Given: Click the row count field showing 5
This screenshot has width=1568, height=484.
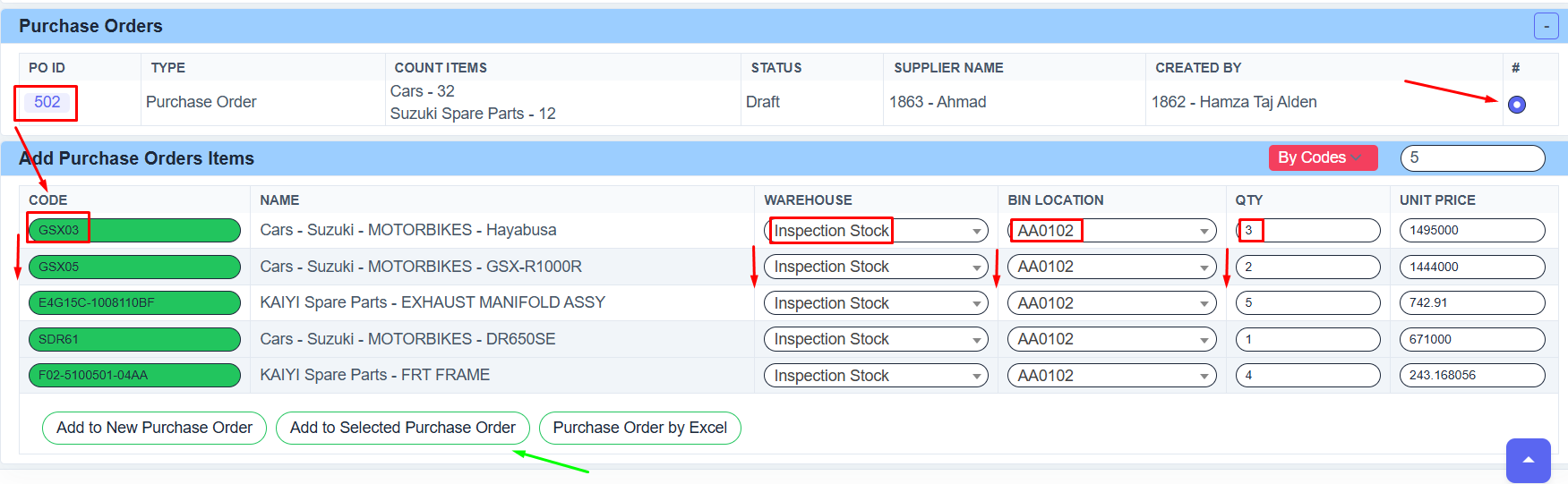Looking at the screenshot, I should tap(1471, 157).
